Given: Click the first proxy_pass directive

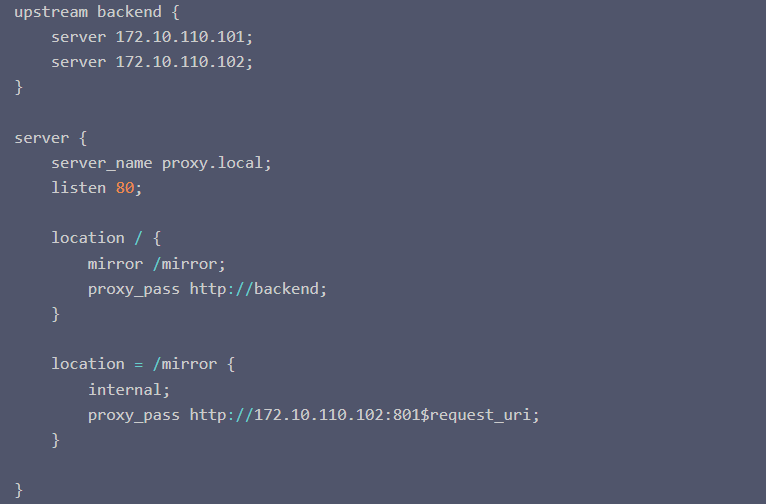Looking at the screenshot, I should pos(134,288).
